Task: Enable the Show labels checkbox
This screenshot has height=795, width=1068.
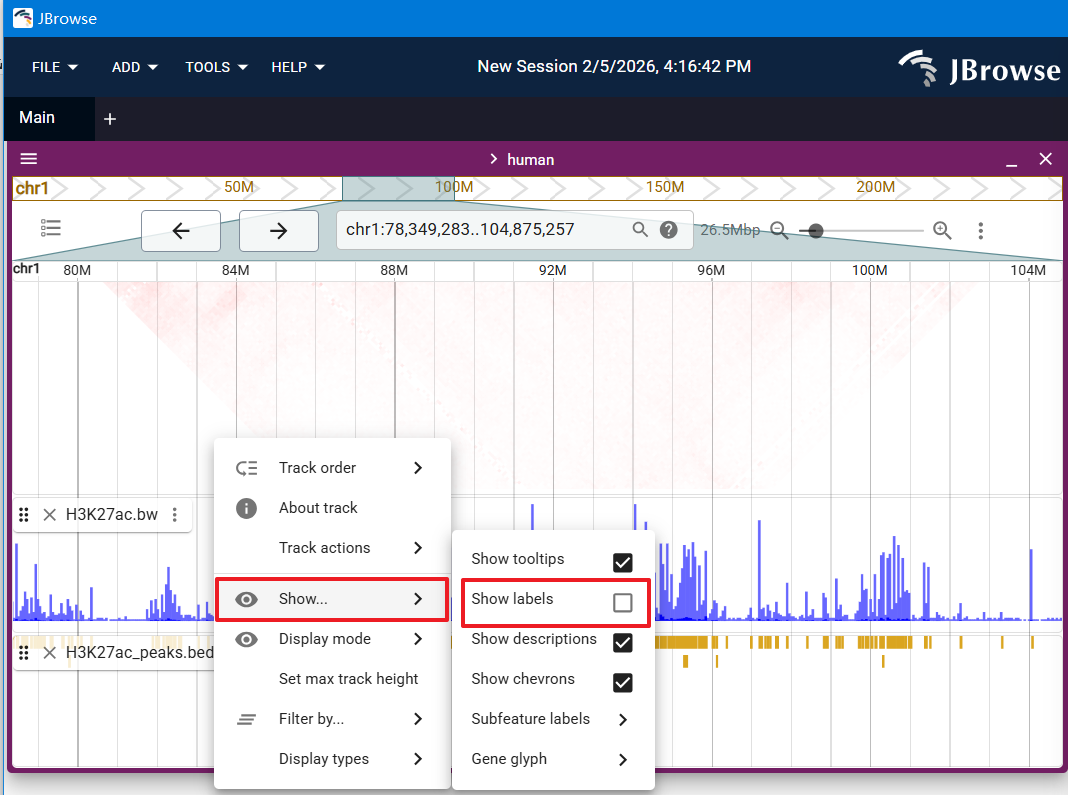Action: 623,602
